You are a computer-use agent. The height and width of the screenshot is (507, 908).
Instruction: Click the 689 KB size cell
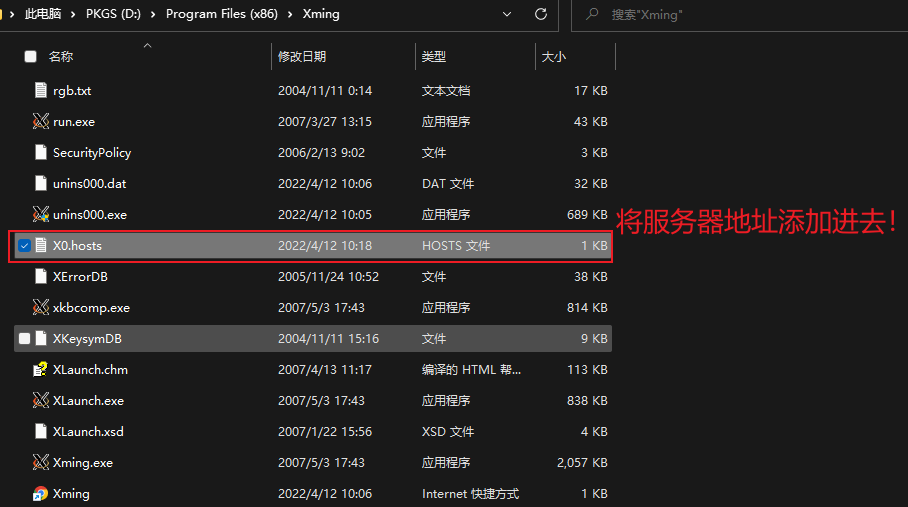pyautogui.click(x=587, y=214)
